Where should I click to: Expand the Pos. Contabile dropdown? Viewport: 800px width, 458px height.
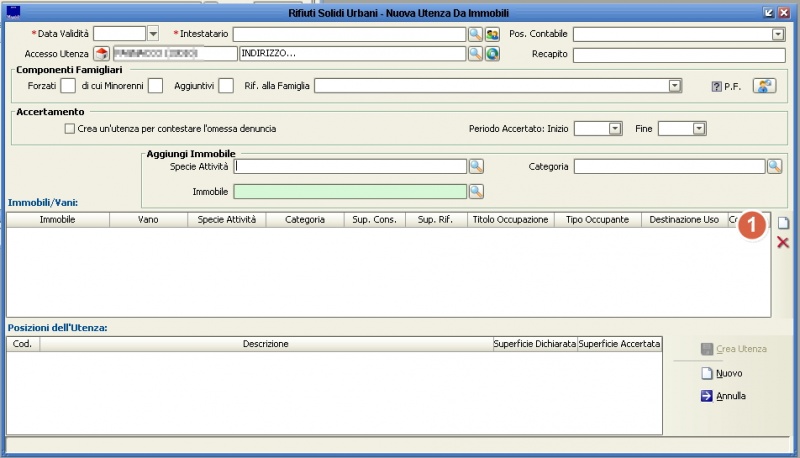pos(778,34)
